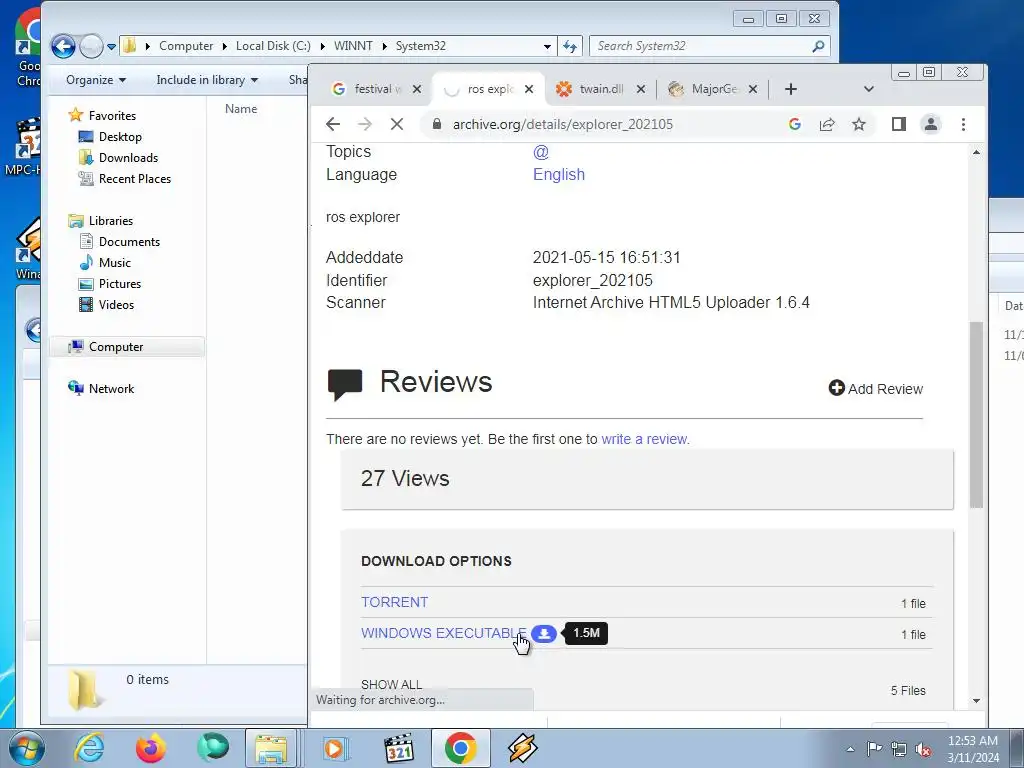
Task: Click Local Disk (C:) breadcrumb segment
Action: pos(273,46)
